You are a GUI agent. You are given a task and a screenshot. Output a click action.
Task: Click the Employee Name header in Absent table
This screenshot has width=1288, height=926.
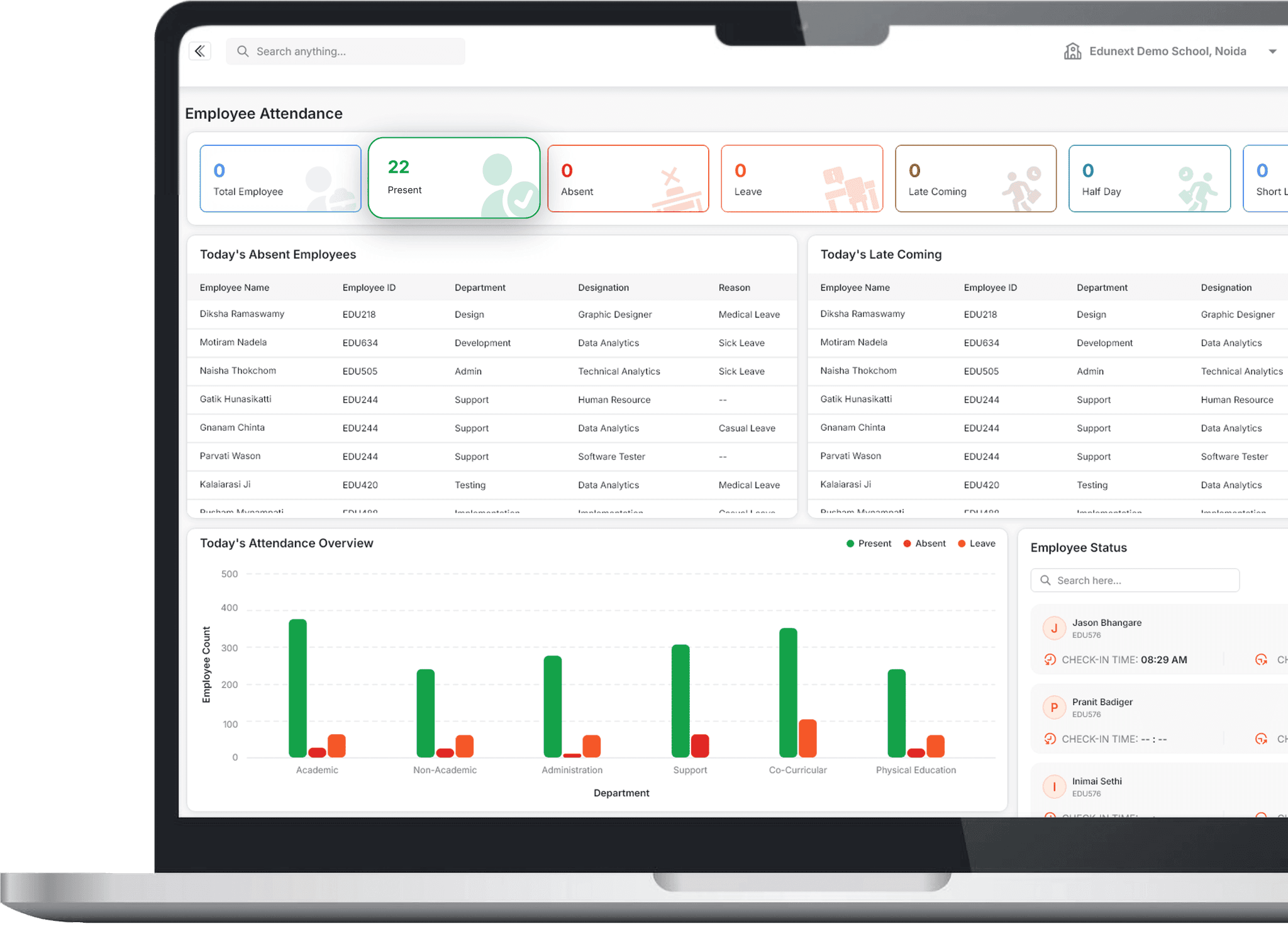tap(235, 287)
